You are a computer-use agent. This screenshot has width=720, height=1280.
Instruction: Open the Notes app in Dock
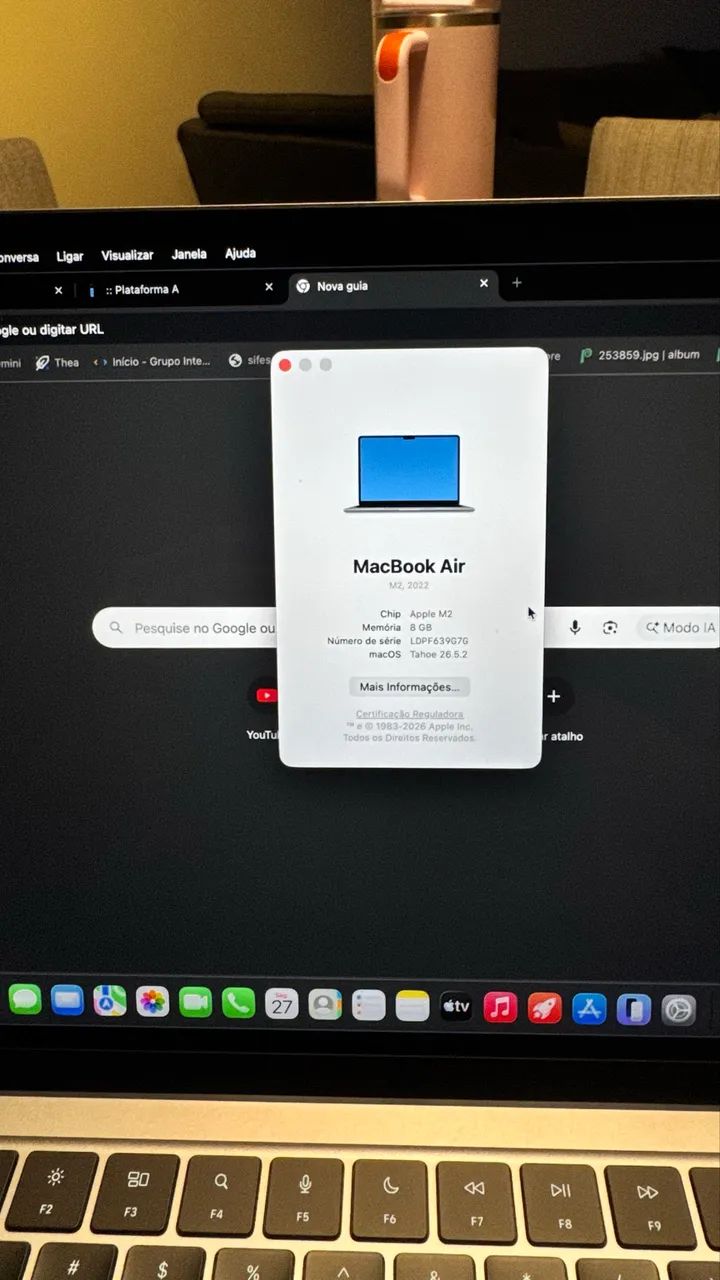[x=412, y=1006]
